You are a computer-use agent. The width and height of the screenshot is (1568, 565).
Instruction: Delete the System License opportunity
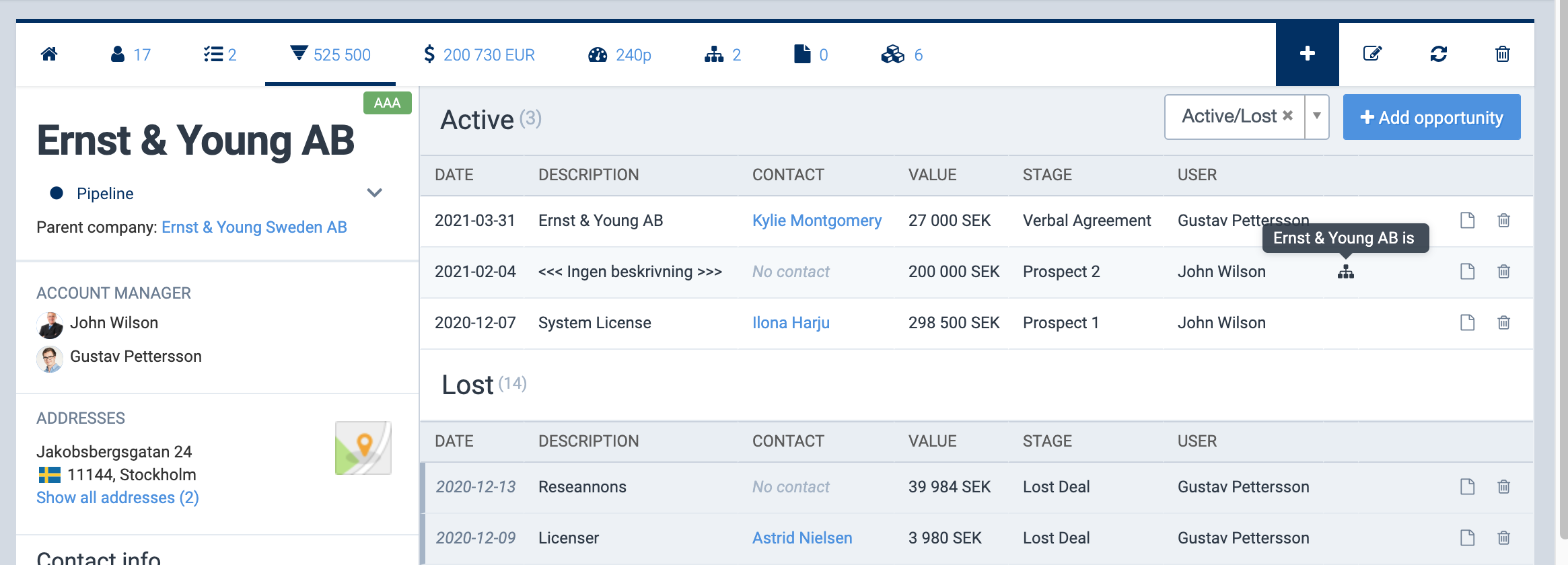[x=1504, y=323]
